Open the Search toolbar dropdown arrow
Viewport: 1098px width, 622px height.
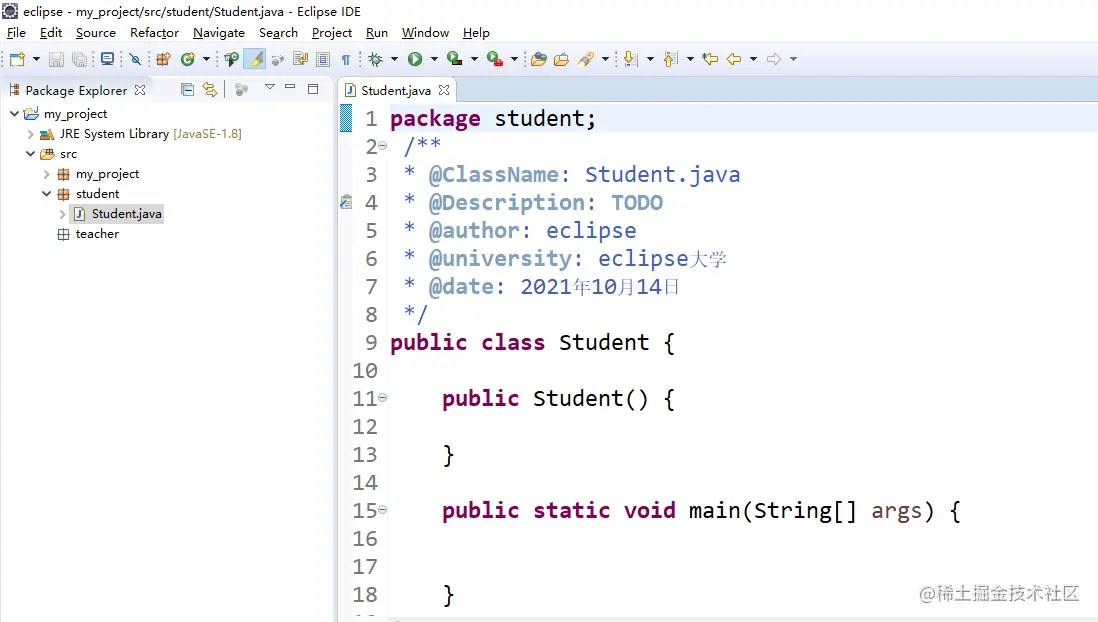point(605,60)
